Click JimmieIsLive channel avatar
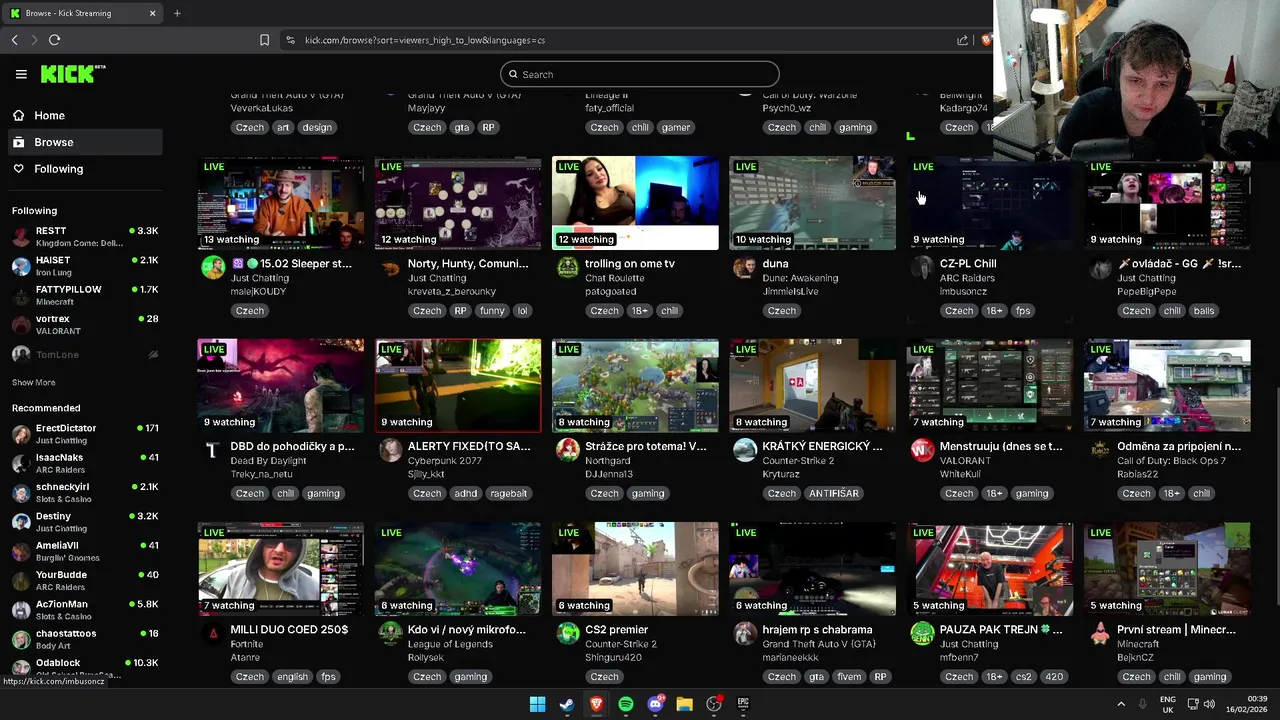The image size is (1280, 720). [x=745, y=267]
